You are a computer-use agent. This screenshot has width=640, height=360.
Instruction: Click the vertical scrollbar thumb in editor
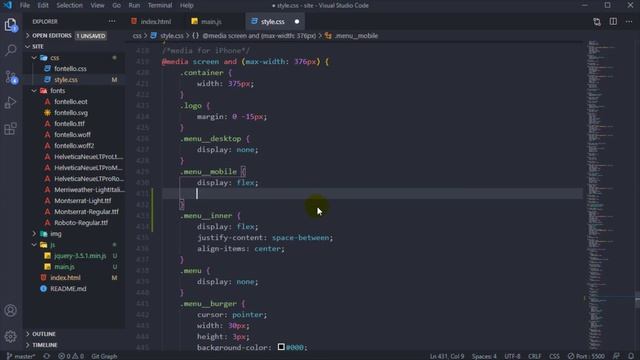(x=638, y=300)
